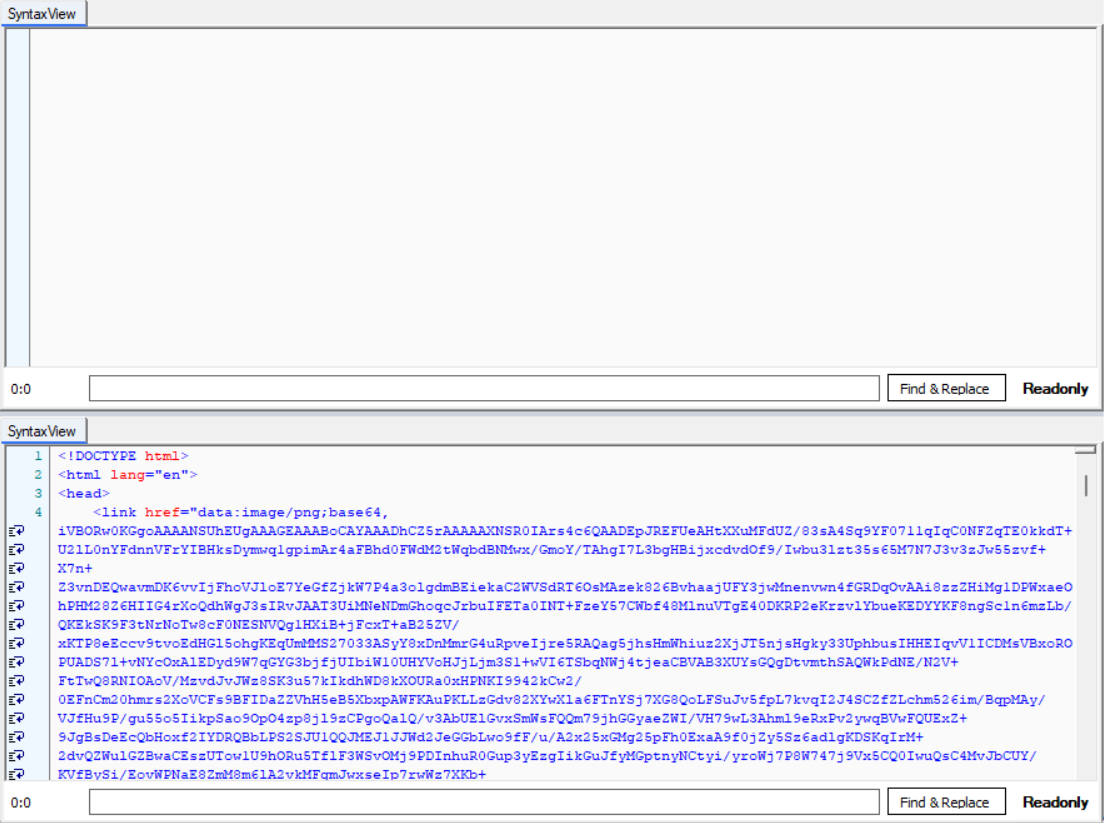Click the vertical scrollbar thumb in the lower pane
1104x823 pixels.
click(1086, 485)
